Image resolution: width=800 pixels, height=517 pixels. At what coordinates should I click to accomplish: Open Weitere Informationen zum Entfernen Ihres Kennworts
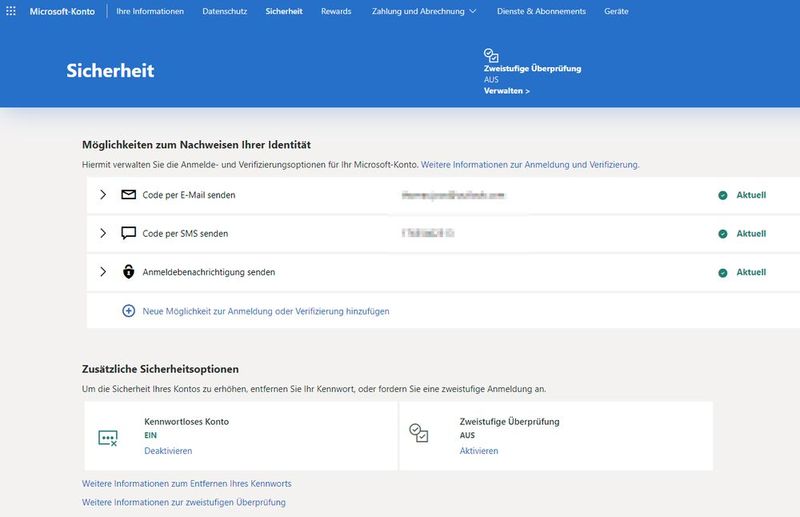[187, 483]
